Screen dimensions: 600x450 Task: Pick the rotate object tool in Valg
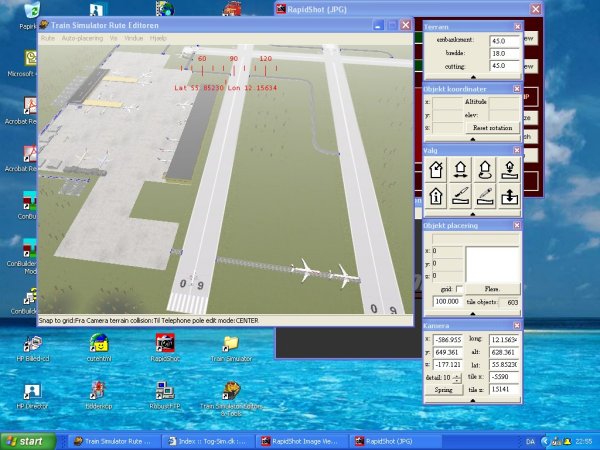pyautogui.click(x=486, y=169)
